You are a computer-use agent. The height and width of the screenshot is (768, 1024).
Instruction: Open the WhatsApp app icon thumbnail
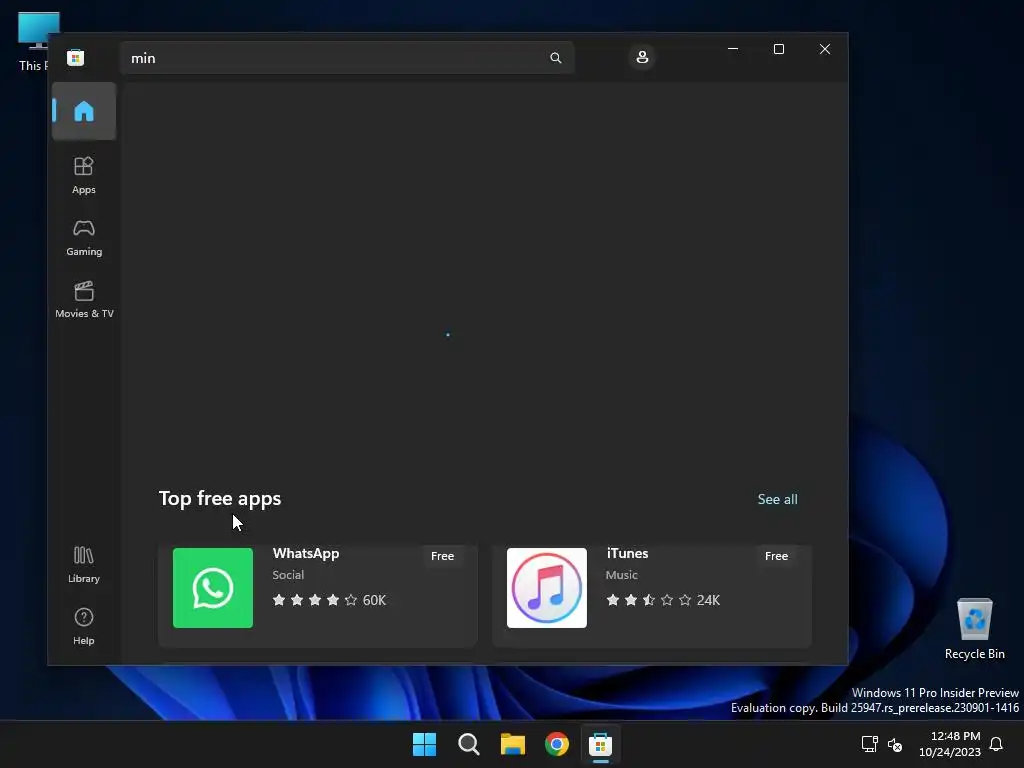[213, 588]
